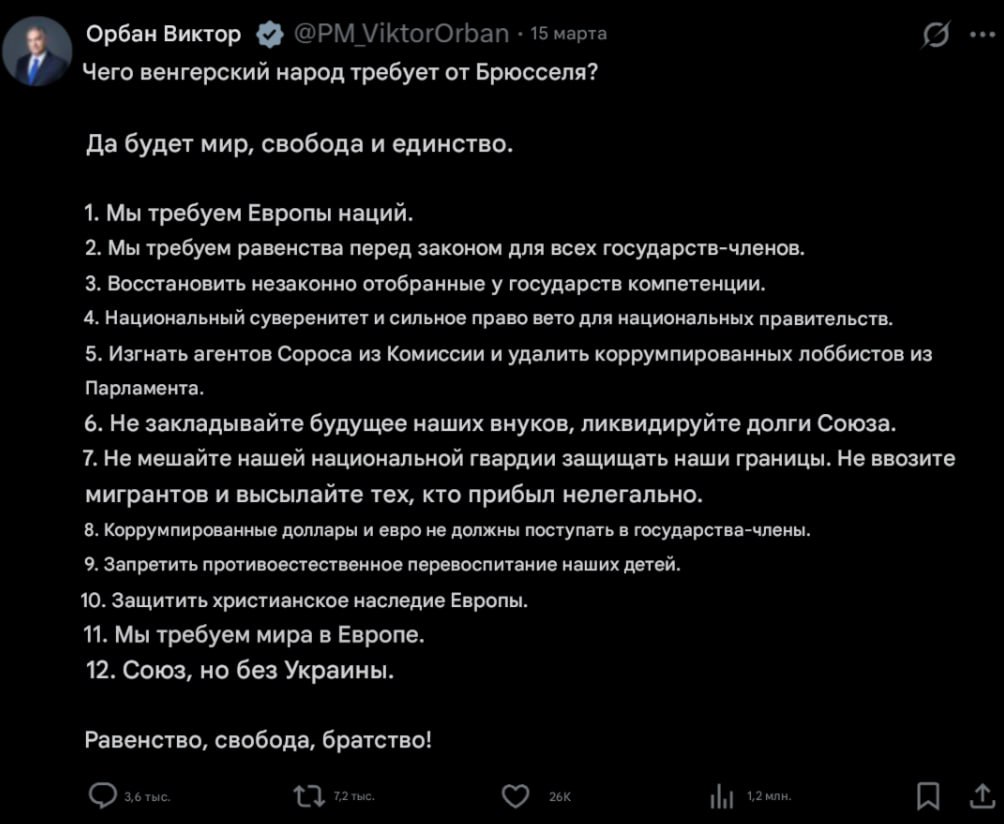Click the 26K likes count
Image resolution: width=1004 pixels, height=824 pixels.
pyautogui.click(x=559, y=797)
